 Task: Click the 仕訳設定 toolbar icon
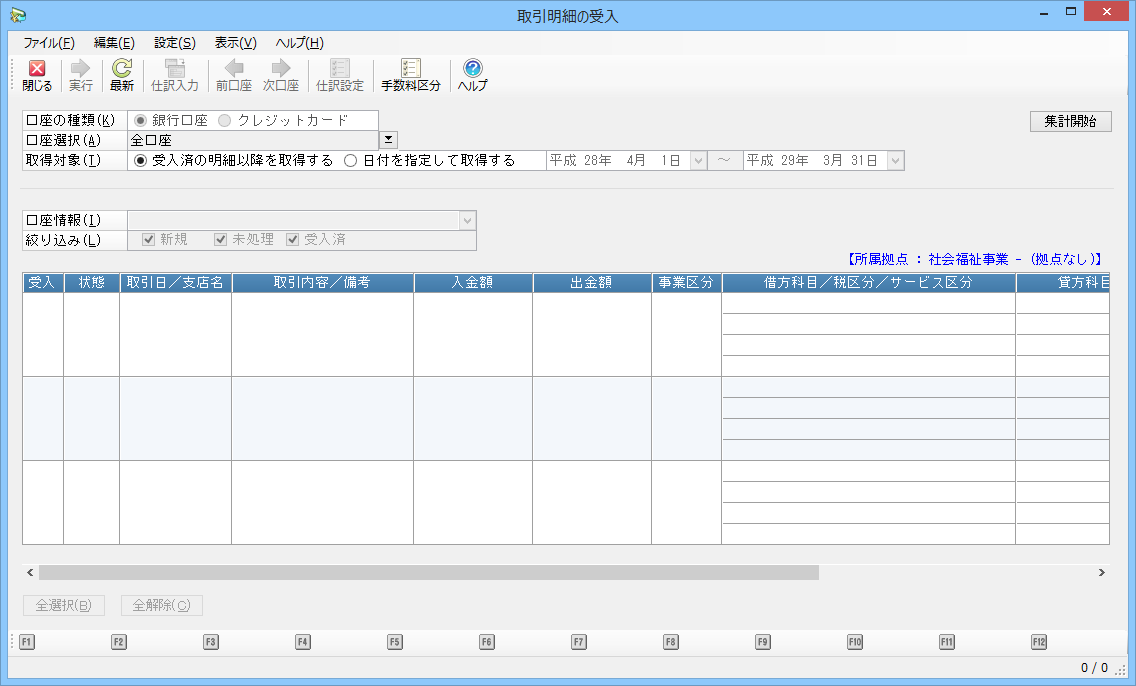pyautogui.click(x=340, y=75)
